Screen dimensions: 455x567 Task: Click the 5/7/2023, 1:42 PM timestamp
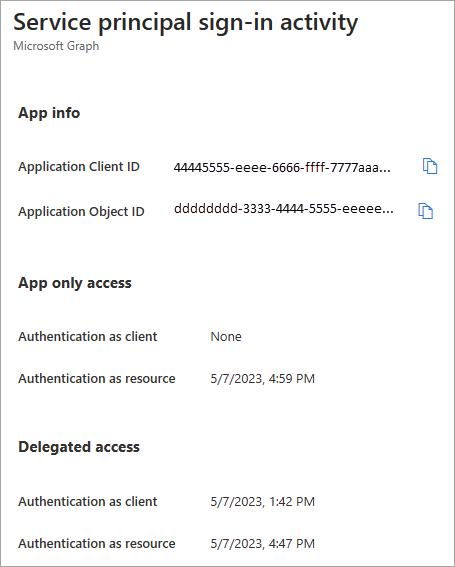[x=263, y=502]
